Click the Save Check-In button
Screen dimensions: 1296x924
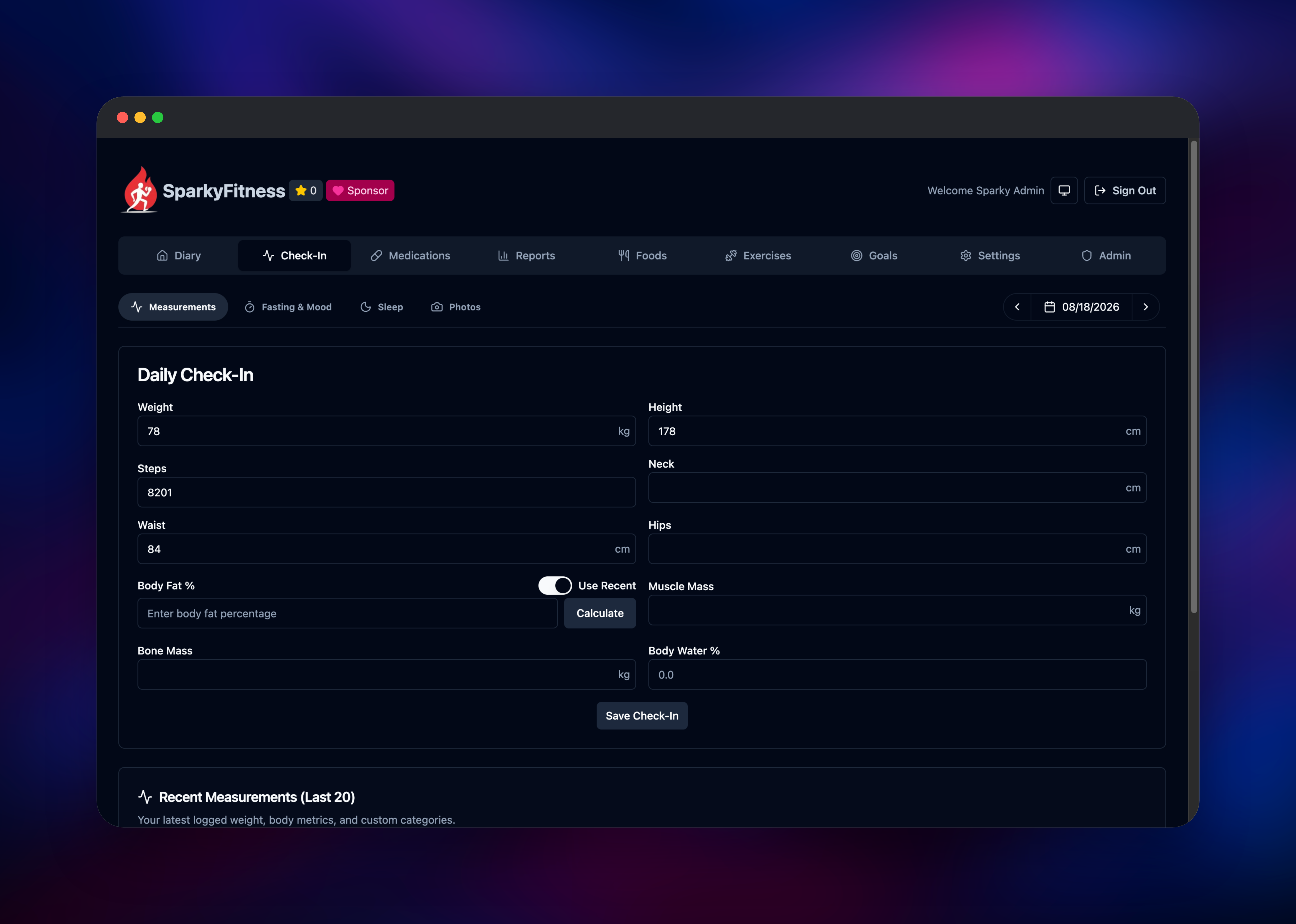click(642, 716)
